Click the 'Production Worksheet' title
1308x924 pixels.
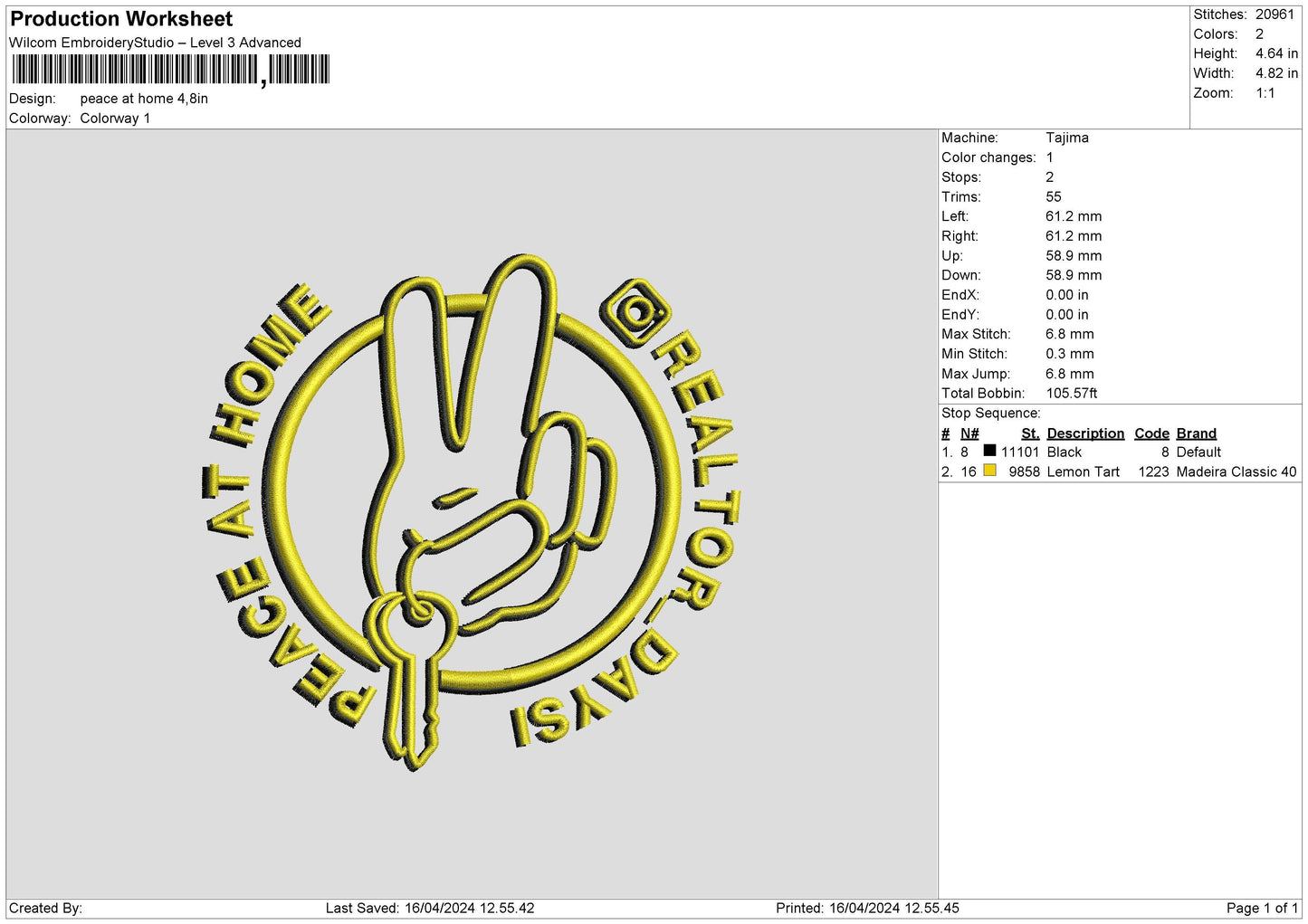[121, 19]
